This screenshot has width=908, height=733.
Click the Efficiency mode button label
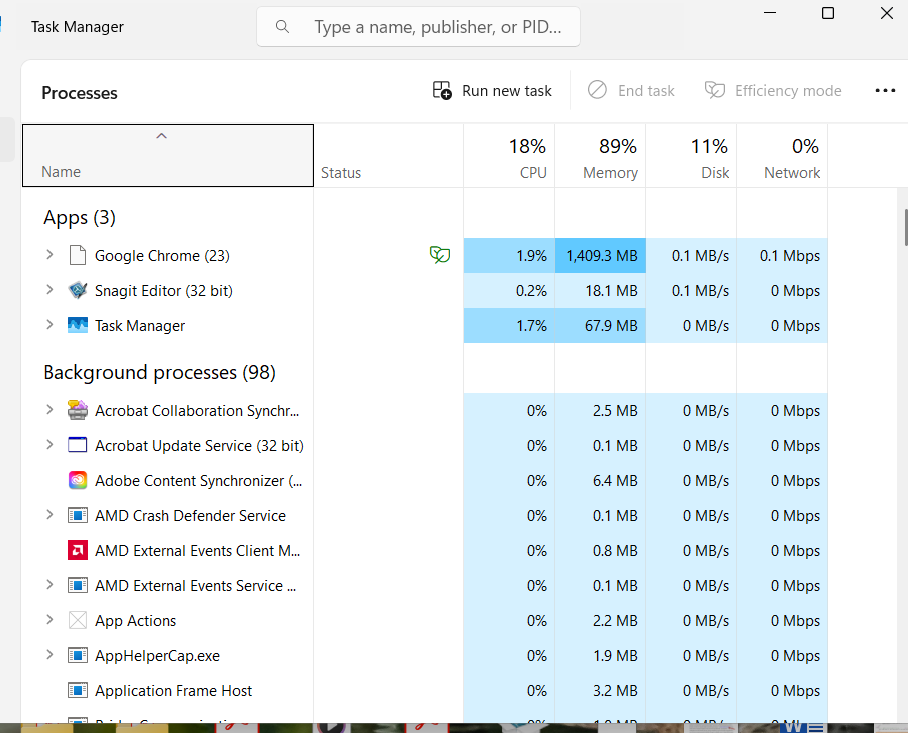[x=788, y=91]
